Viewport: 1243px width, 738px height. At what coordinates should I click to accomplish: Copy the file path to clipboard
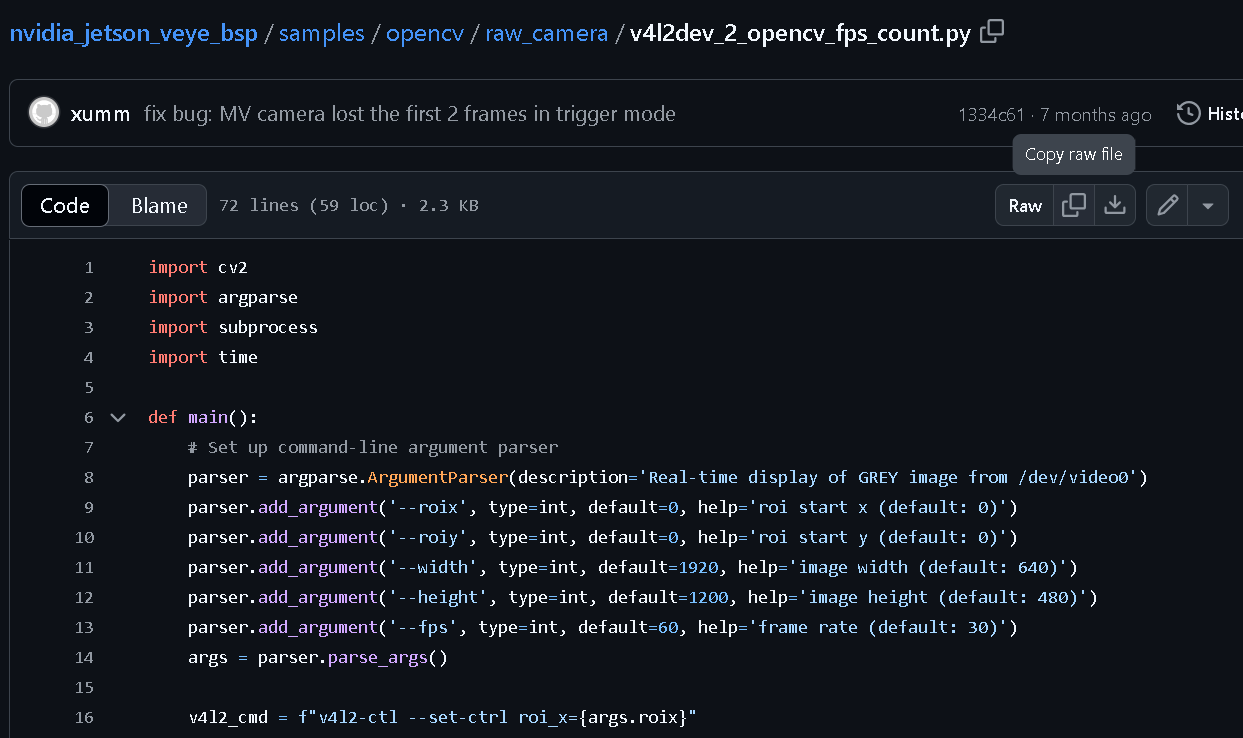pos(992,32)
